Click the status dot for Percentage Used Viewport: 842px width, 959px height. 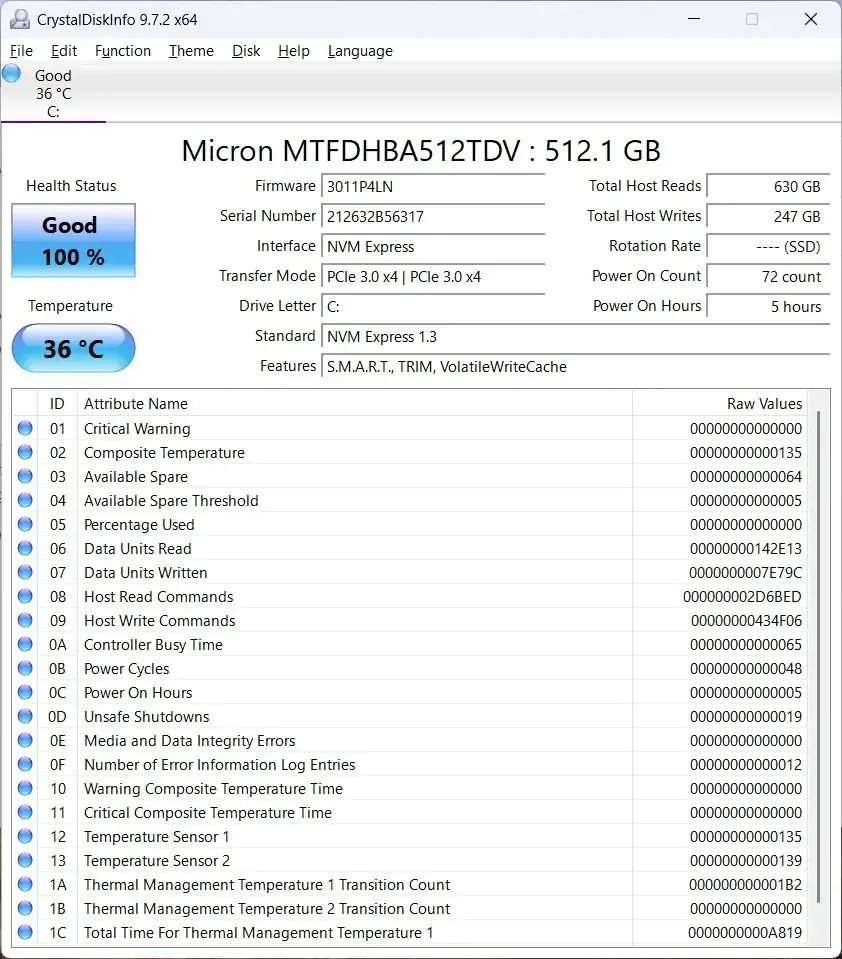point(25,524)
